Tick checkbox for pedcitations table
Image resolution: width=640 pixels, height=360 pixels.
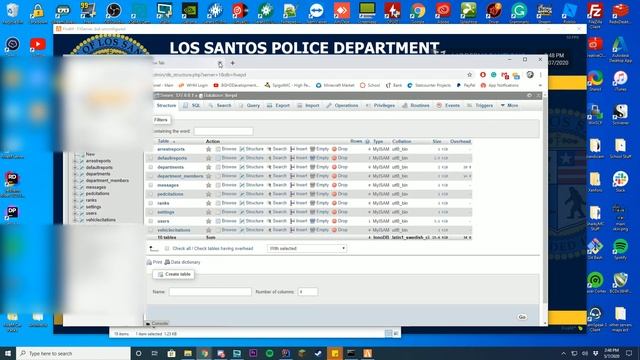pyautogui.click(x=151, y=194)
